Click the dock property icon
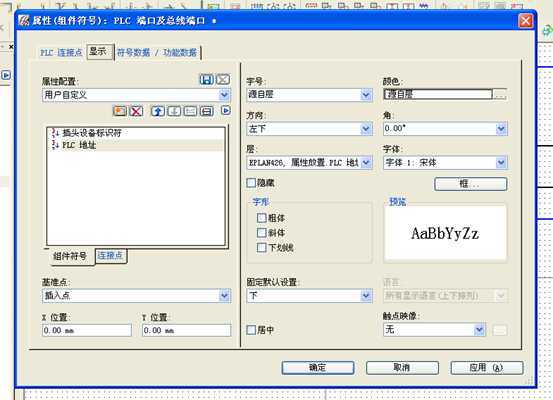Viewport: 553px width, 400px height. coord(207,111)
